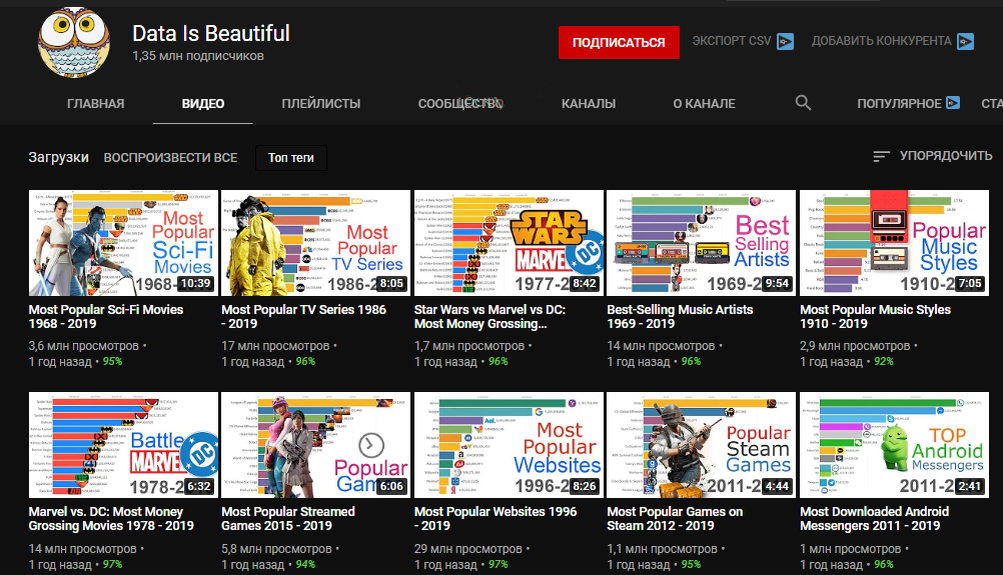Image resolution: width=1003 pixels, height=575 pixels.
Task: Click title Most Downloaded Android Messengers
Action: point(874,519)
